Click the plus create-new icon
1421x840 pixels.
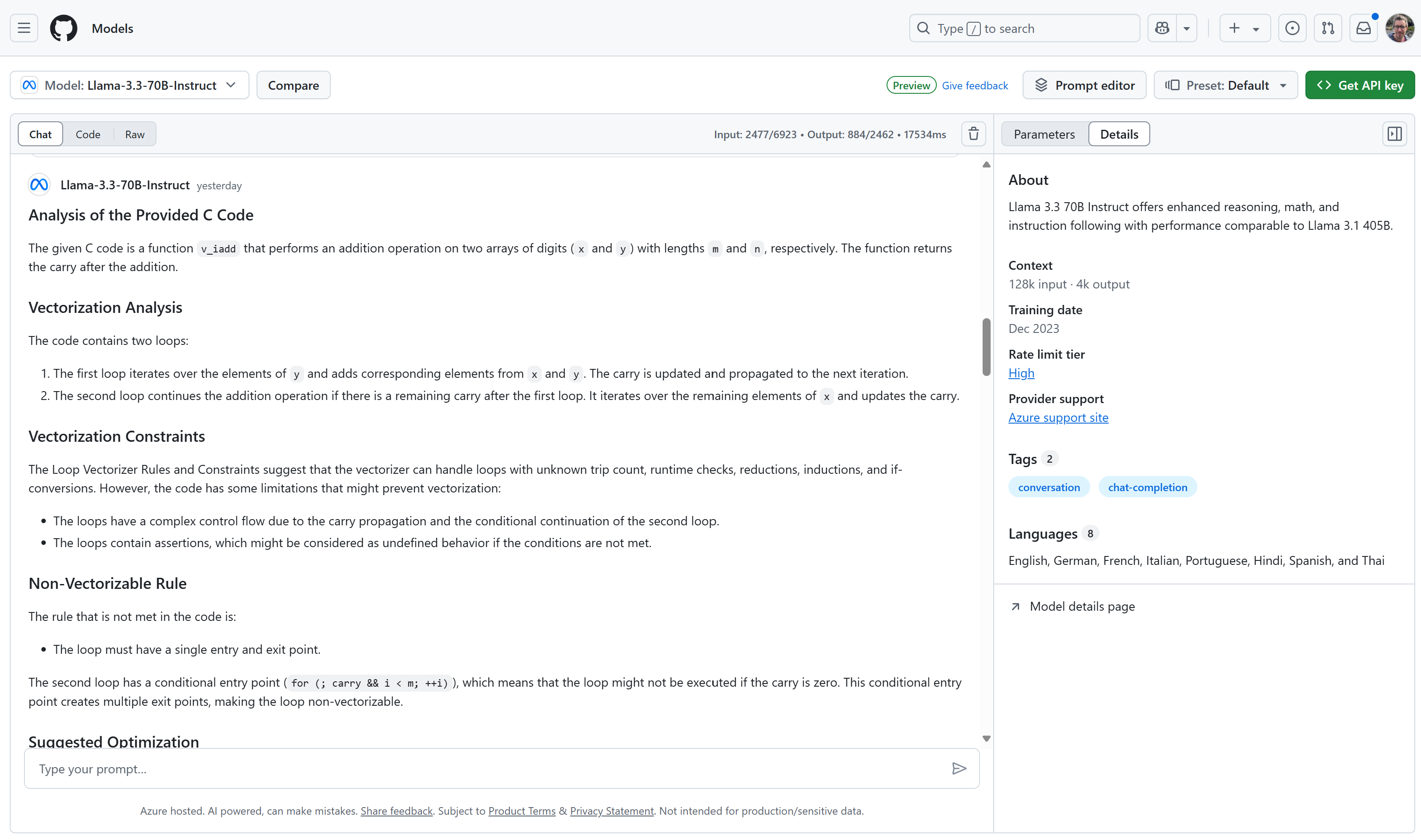point(1234,28)
